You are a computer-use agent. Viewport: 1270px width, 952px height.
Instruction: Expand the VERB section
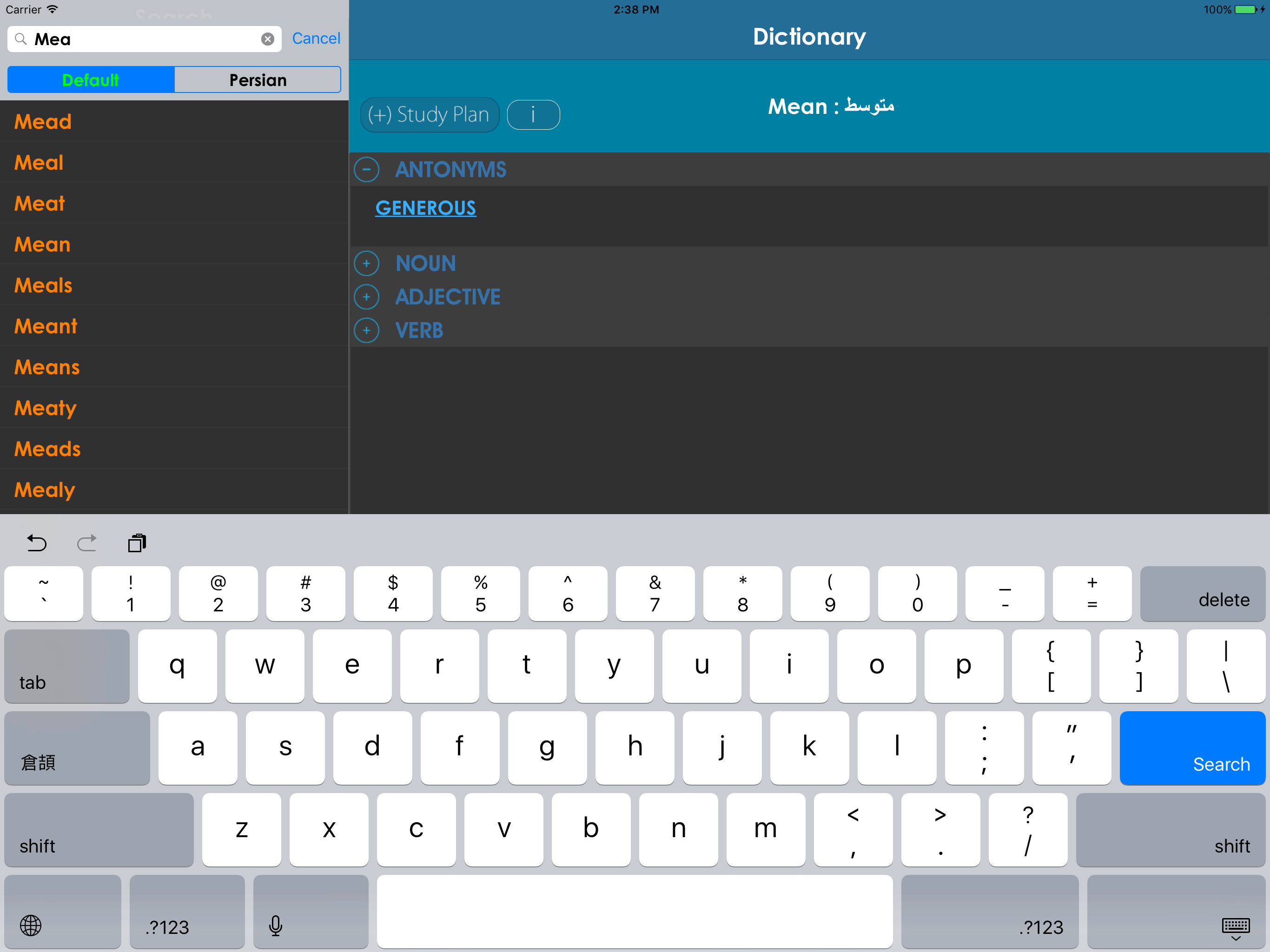(x=366, y=330)
